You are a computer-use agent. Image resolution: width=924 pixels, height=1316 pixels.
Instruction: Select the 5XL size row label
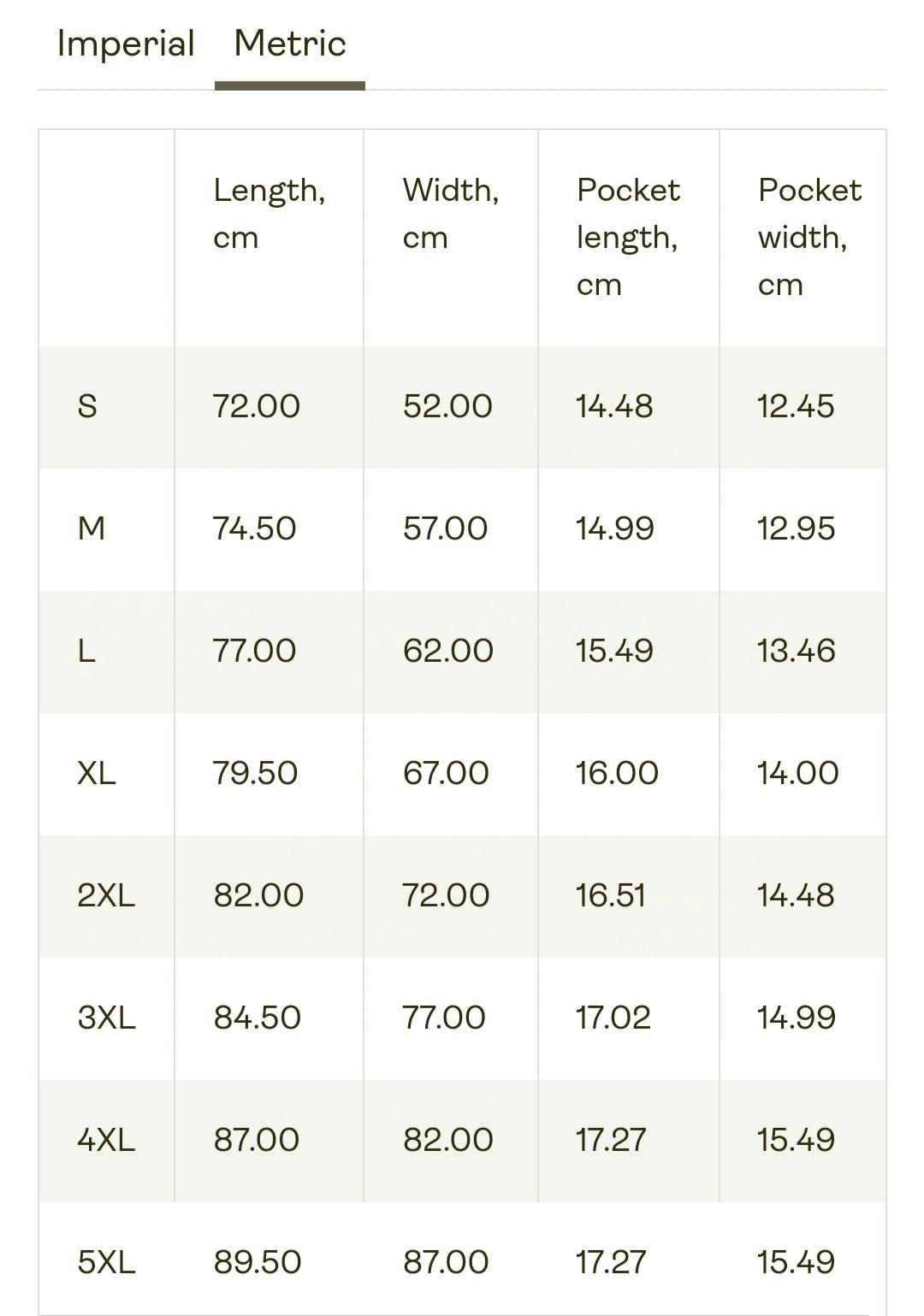pyautogui.click(x=106, y=1262)
